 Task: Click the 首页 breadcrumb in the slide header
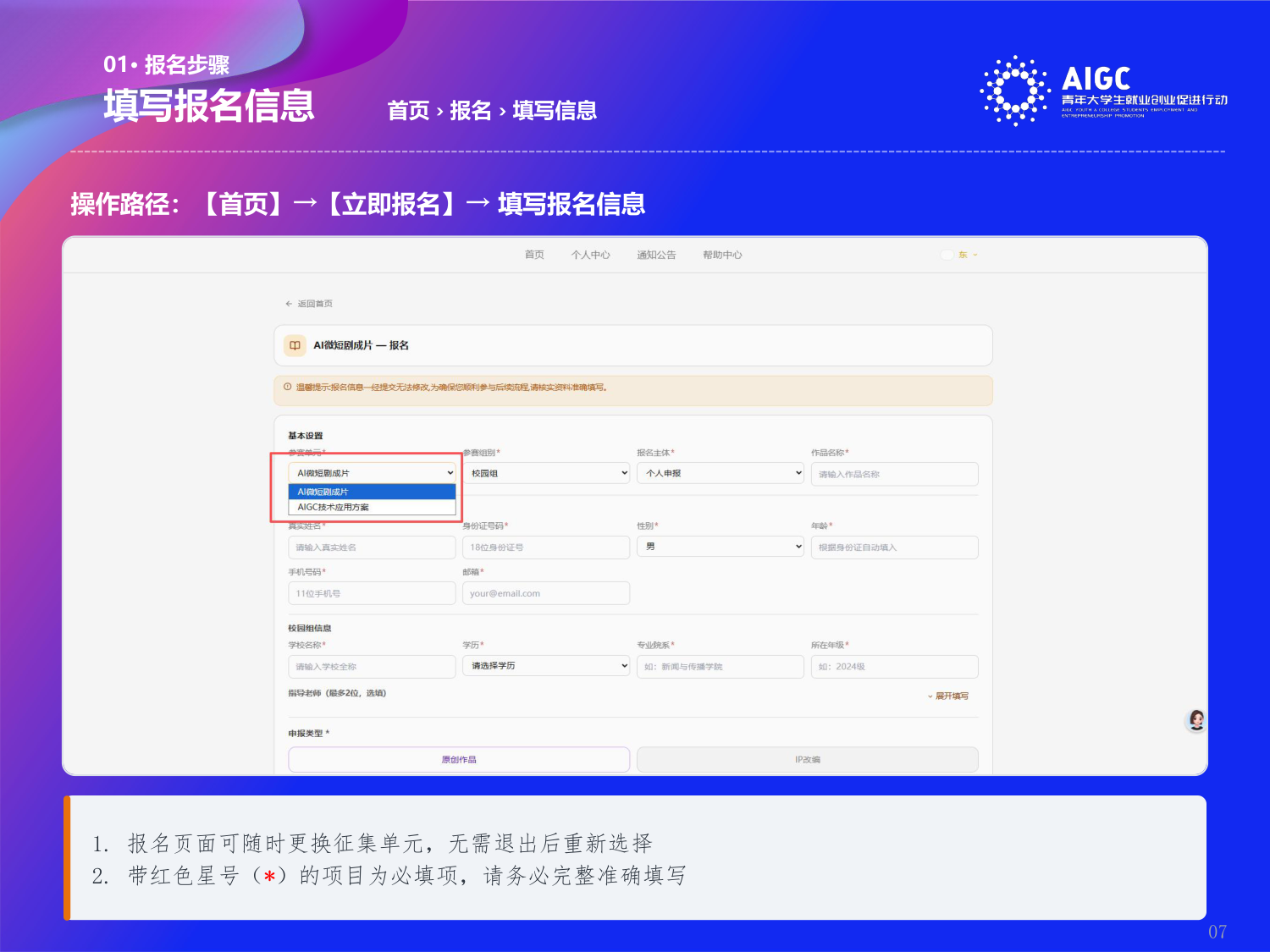[x=408, y=111]
